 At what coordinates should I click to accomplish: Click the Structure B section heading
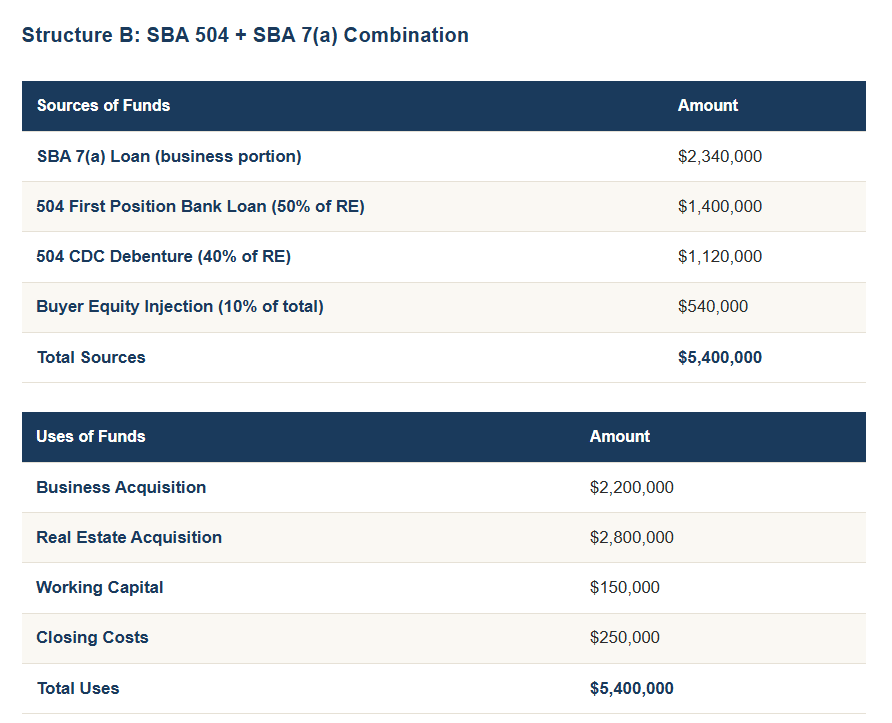[x=245, y=35]
